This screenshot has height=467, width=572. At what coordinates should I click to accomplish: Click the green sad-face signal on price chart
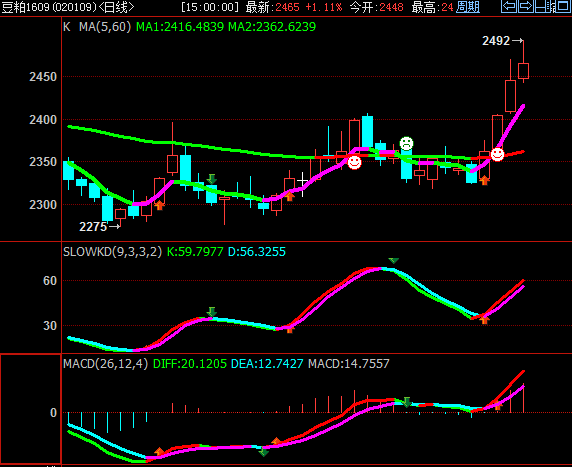coord(406,143)
